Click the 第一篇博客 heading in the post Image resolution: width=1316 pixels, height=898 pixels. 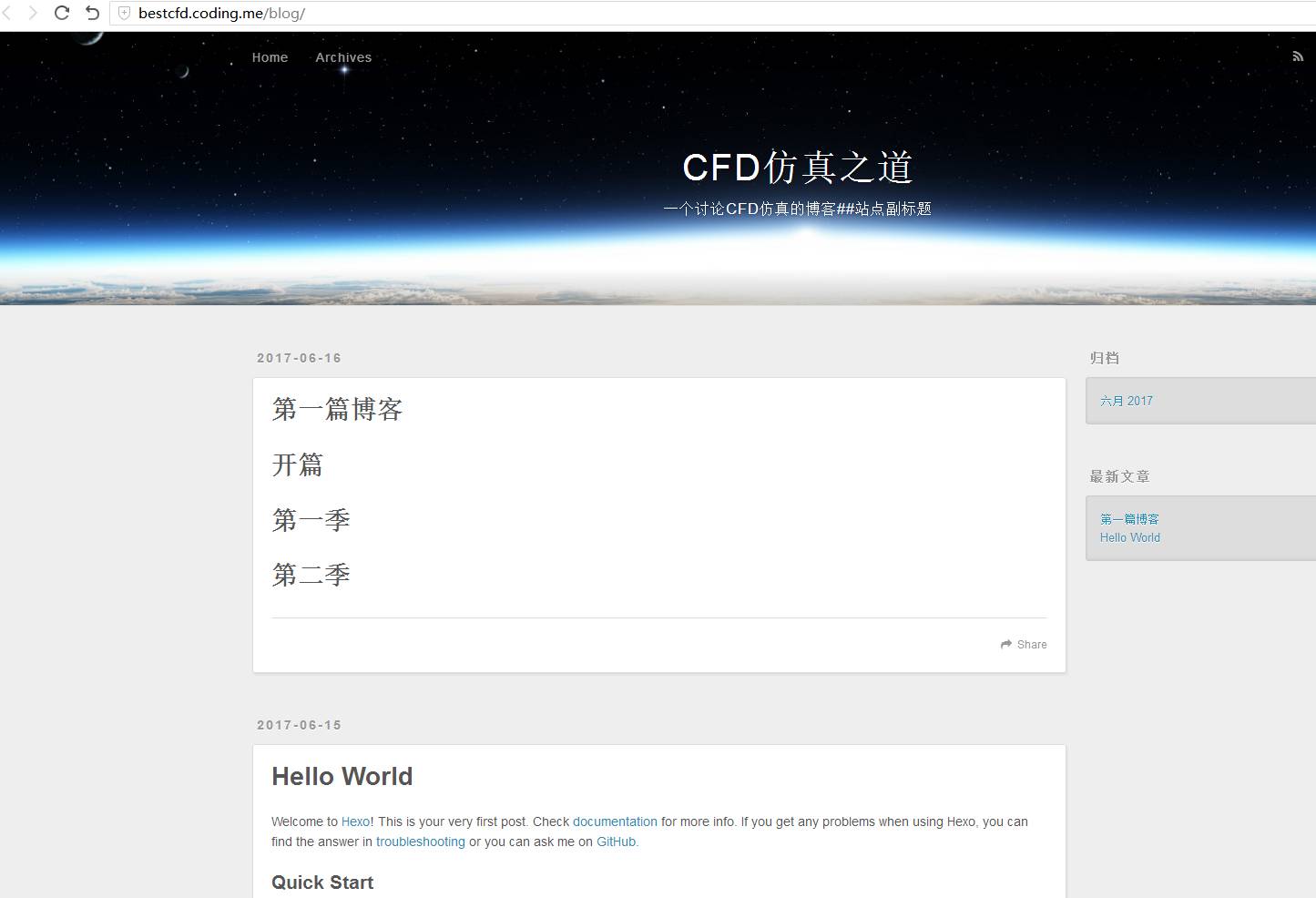(x=337, y=410)
